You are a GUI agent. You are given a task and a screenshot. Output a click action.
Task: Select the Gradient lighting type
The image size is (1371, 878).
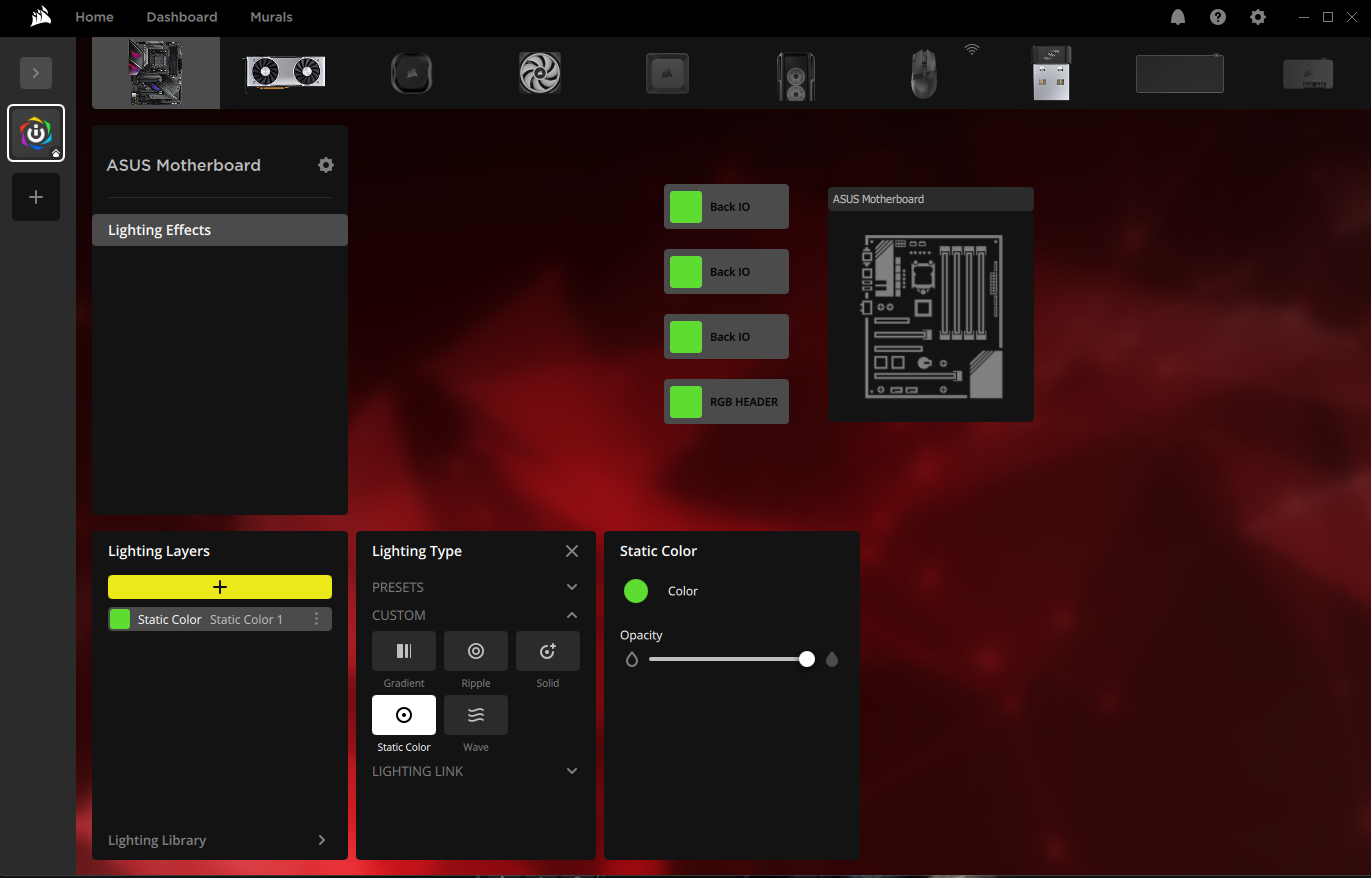[404, 651]
